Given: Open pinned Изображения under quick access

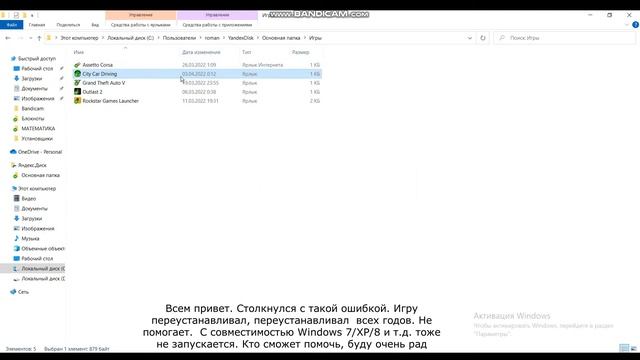Looking at the screenshot, I should (38, 98).
